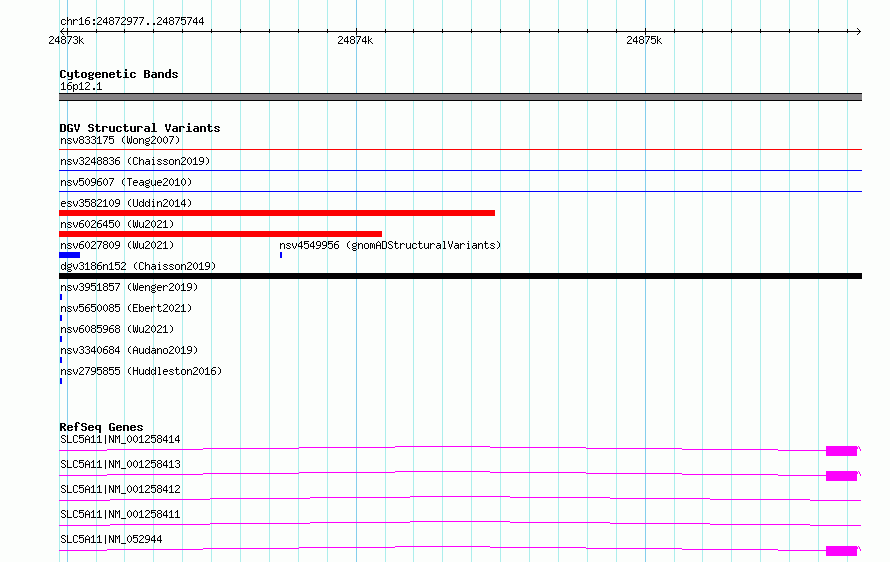Open variant nsv509607 (Teague2010) label
The height and width of the screenshot is (562, 890).
(126, 182)
